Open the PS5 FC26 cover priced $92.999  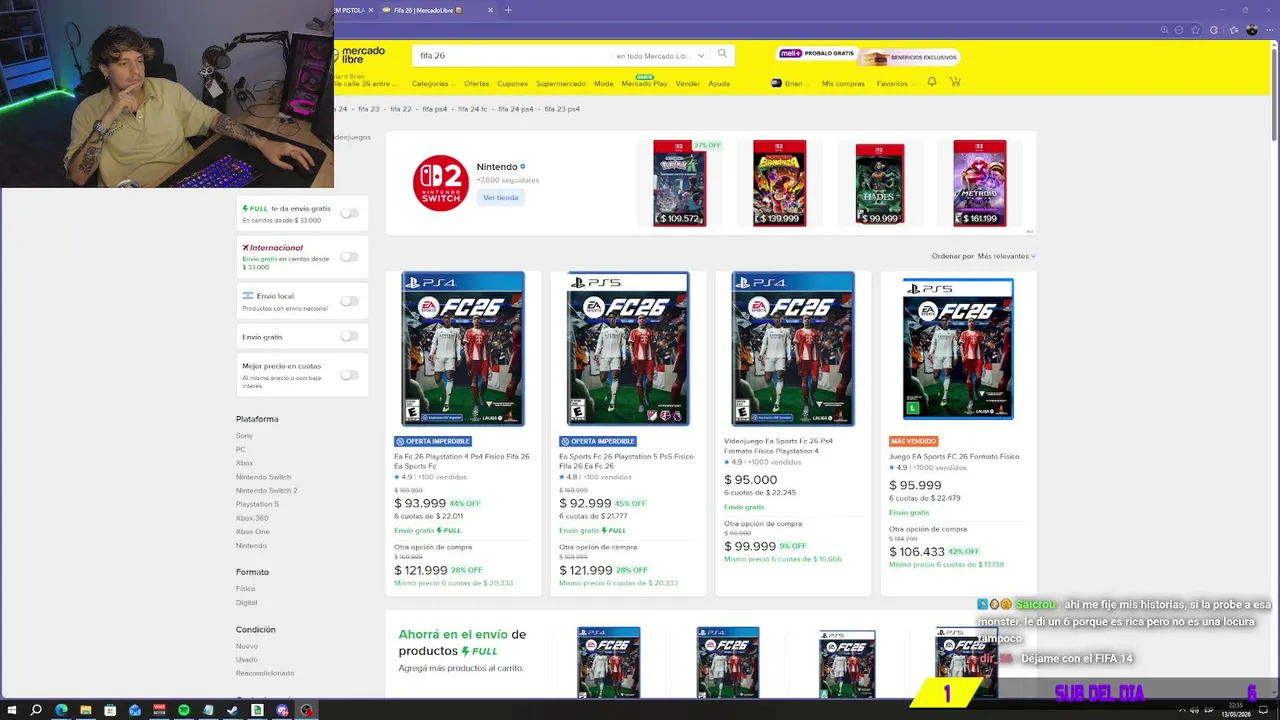(628, 349)
